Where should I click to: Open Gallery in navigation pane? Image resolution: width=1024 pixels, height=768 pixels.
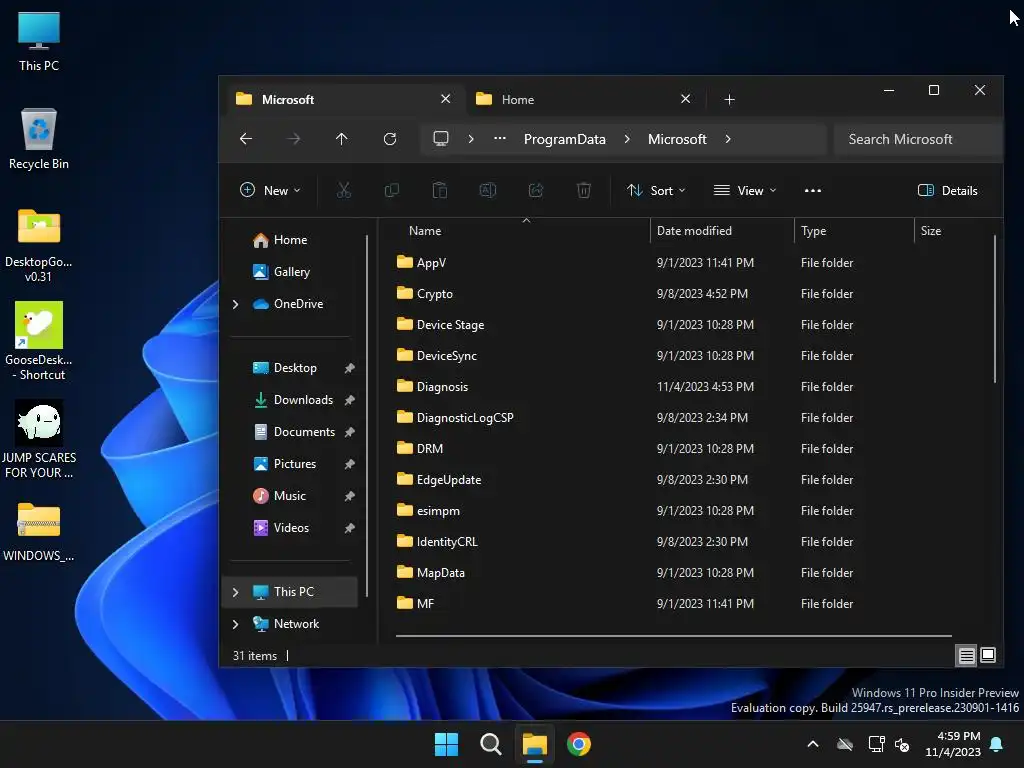tap(292, 272)
